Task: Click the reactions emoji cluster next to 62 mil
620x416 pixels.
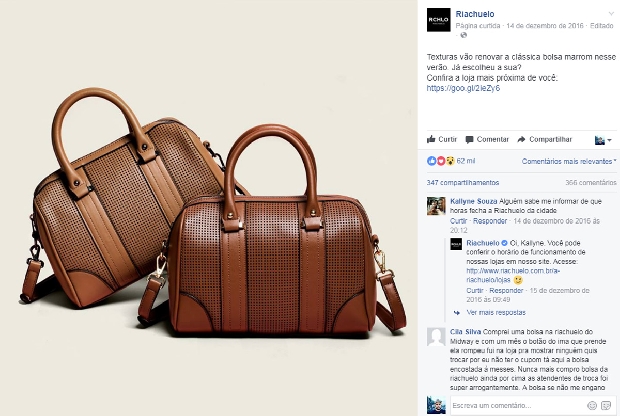Action: (x=440, y=161)
